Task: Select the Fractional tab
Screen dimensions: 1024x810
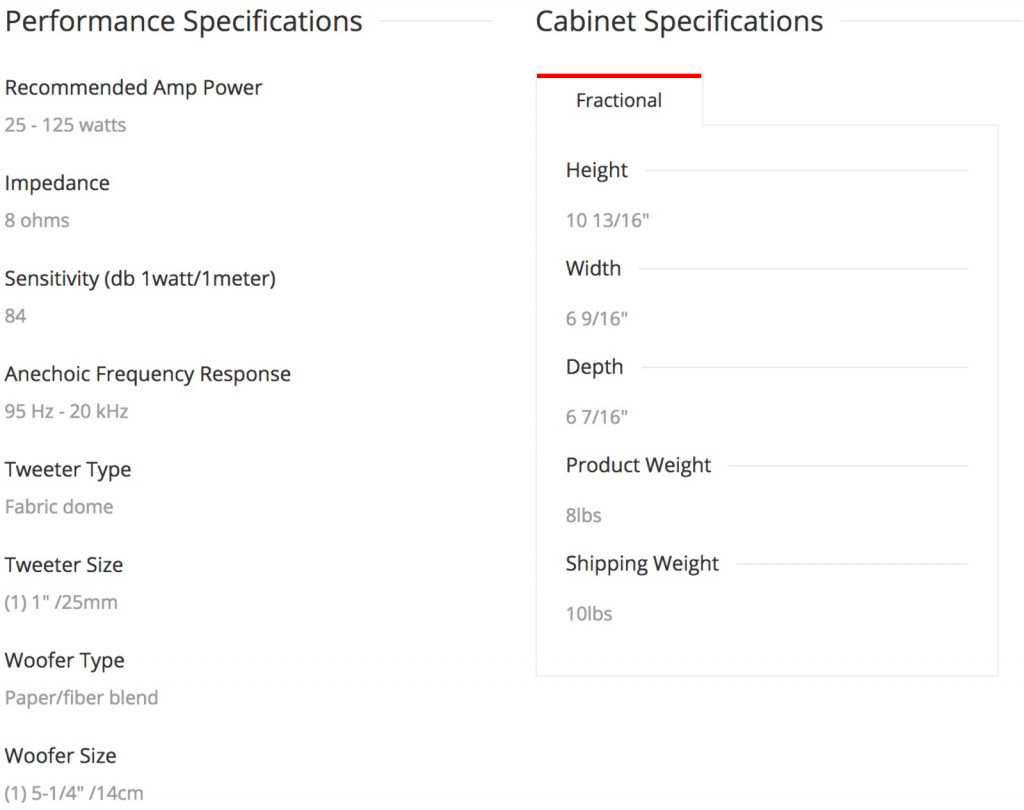Action: (x=619, y=101)
